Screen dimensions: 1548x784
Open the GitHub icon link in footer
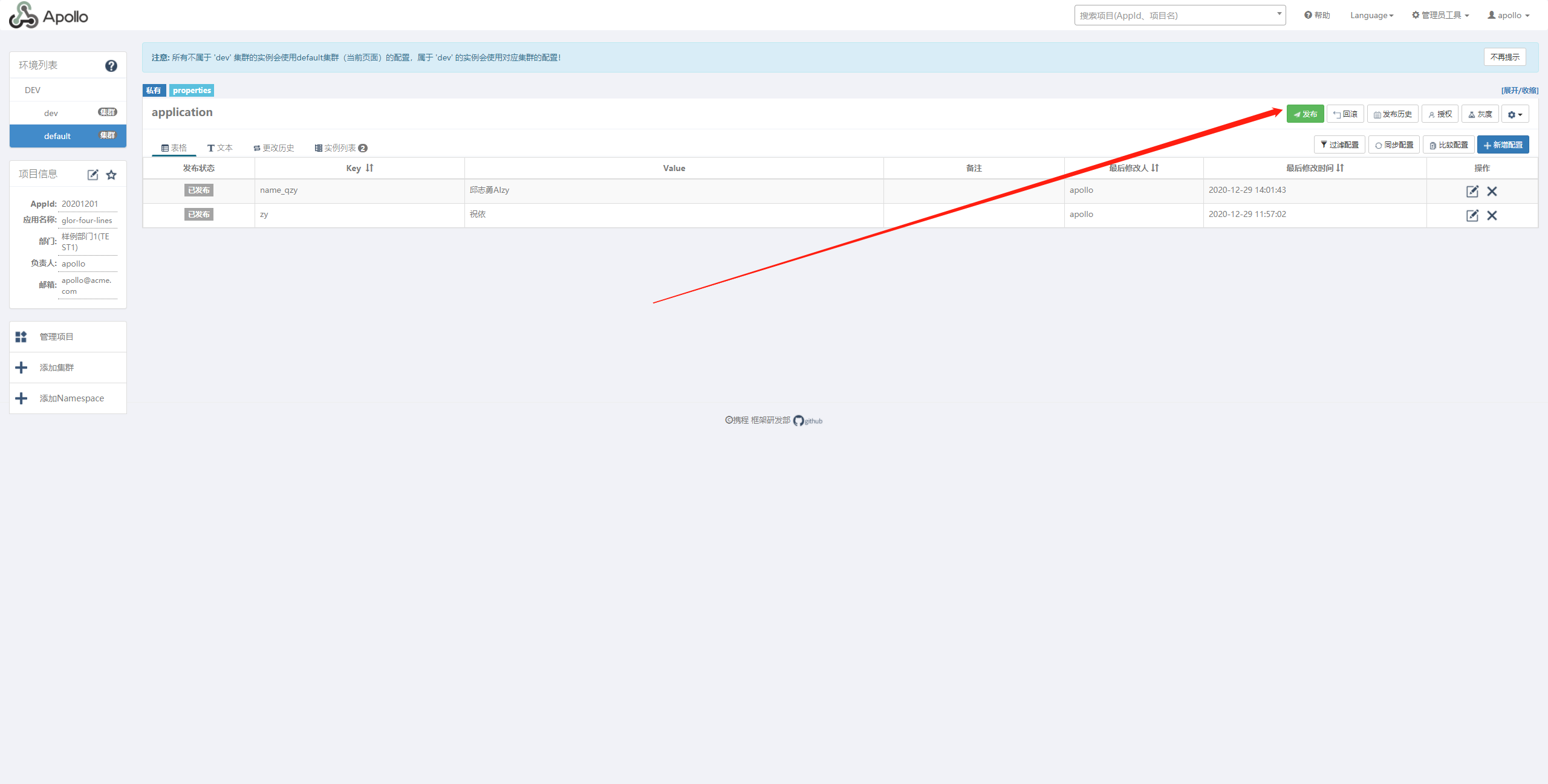point(799,421)
